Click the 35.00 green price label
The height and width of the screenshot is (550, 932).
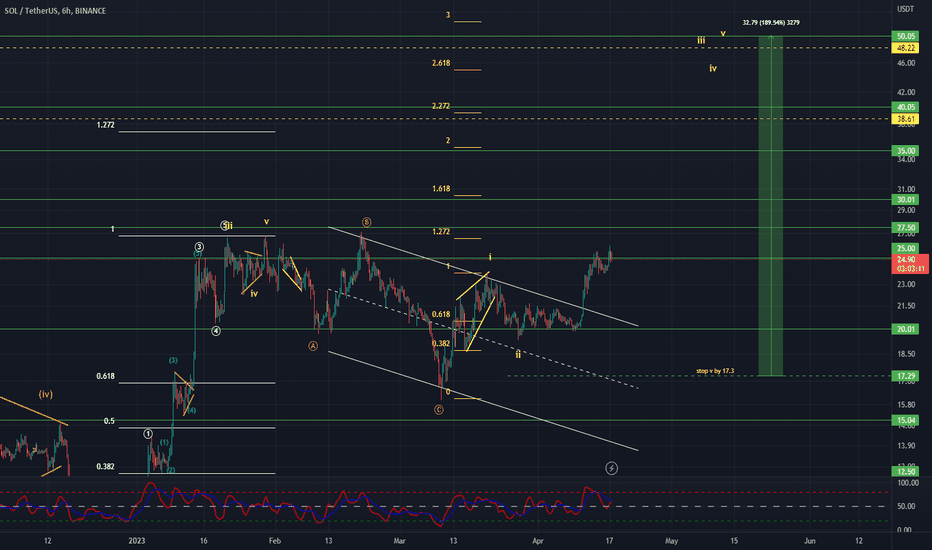(x=905, y=151)
